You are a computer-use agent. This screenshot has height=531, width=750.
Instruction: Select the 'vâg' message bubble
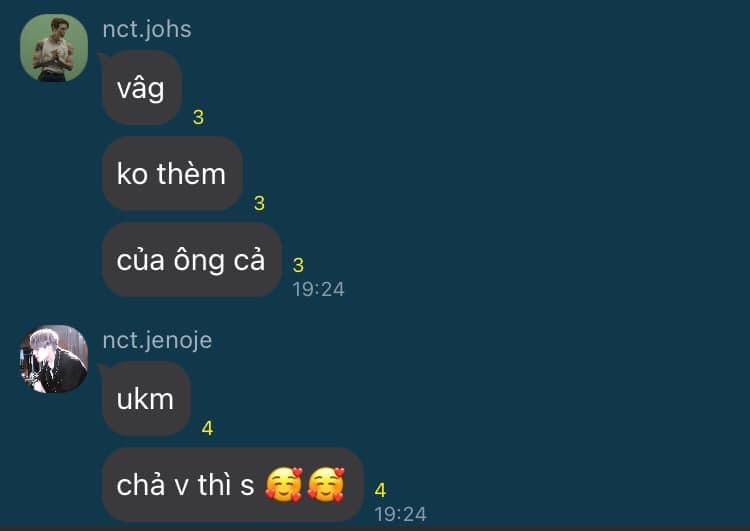coord(141,88)
